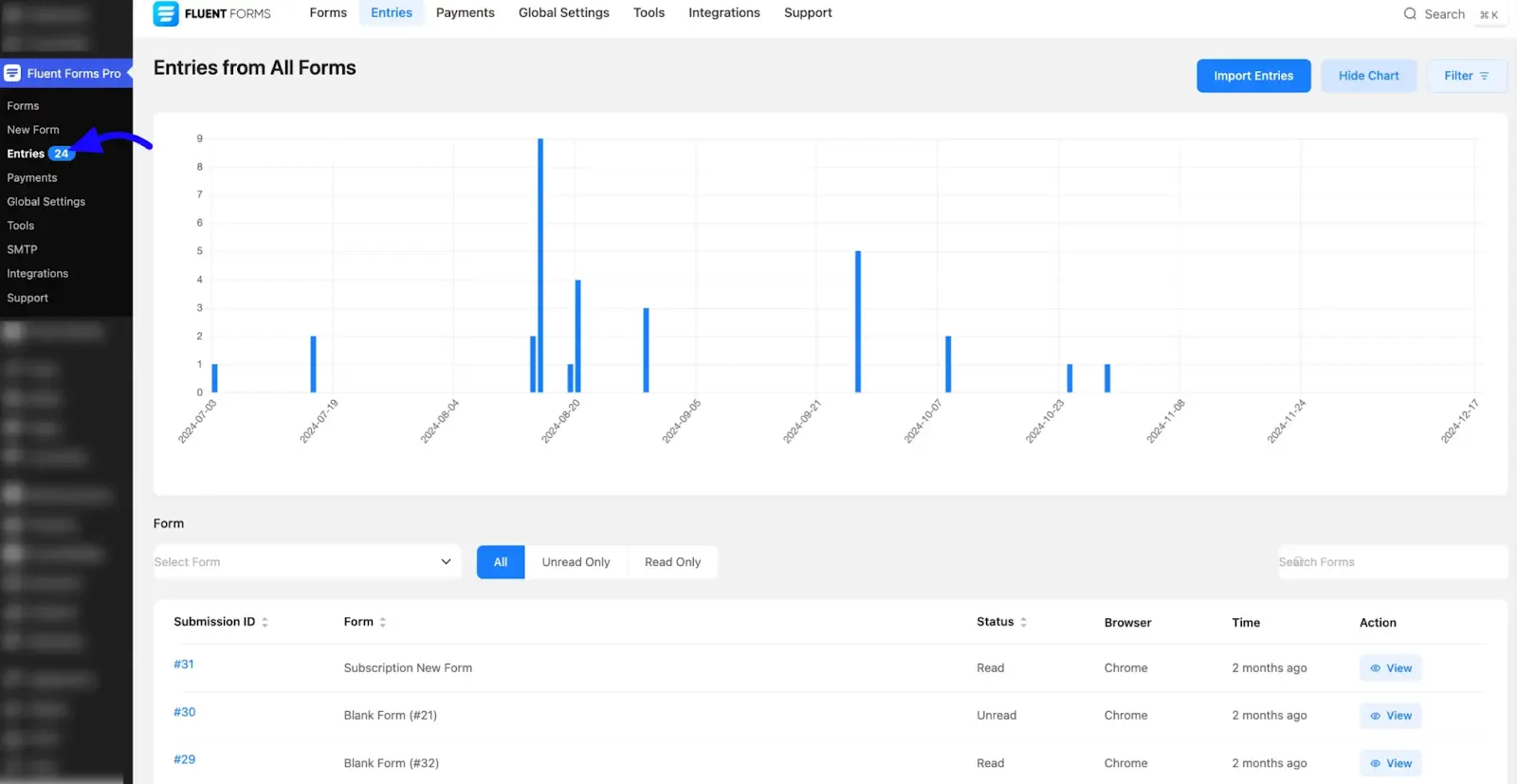View entry #30 details
Viewport: 1517px width, 784px height.
(1390, 716)
